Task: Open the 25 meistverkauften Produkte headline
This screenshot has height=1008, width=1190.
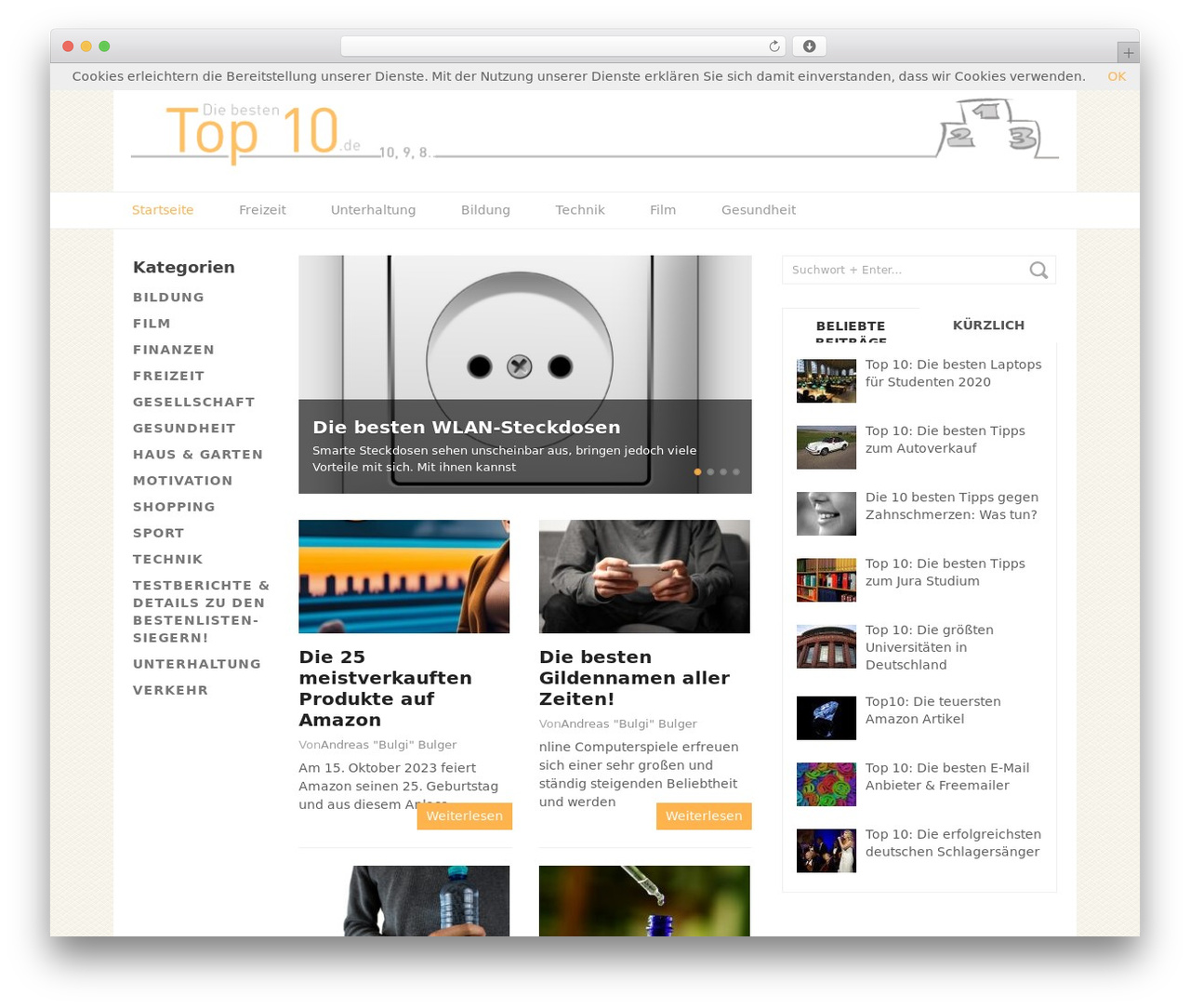Action: (385, 688)
